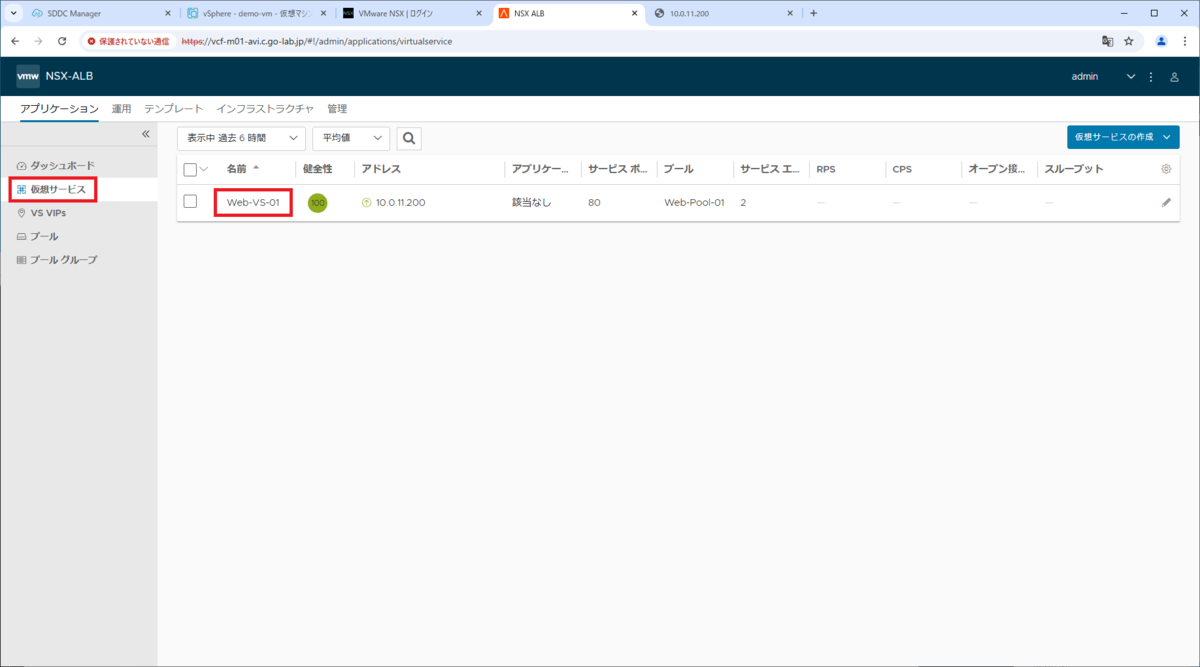
Task: Open the Chrome three-dot menu
Action: pyautogui.click(x=1183, y=41)
